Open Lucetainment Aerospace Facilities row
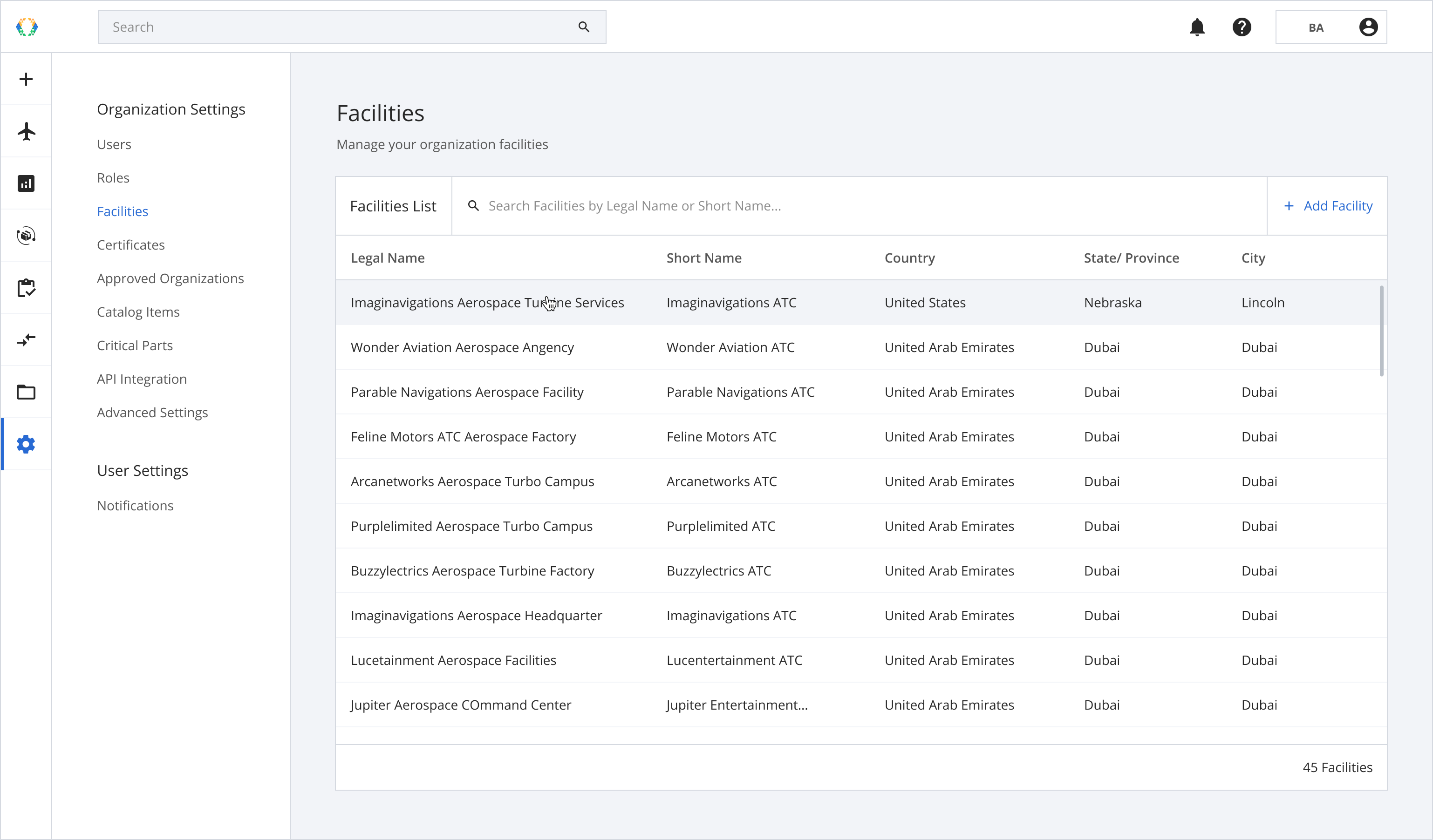 pyautogui.click(x=861, y=660)
